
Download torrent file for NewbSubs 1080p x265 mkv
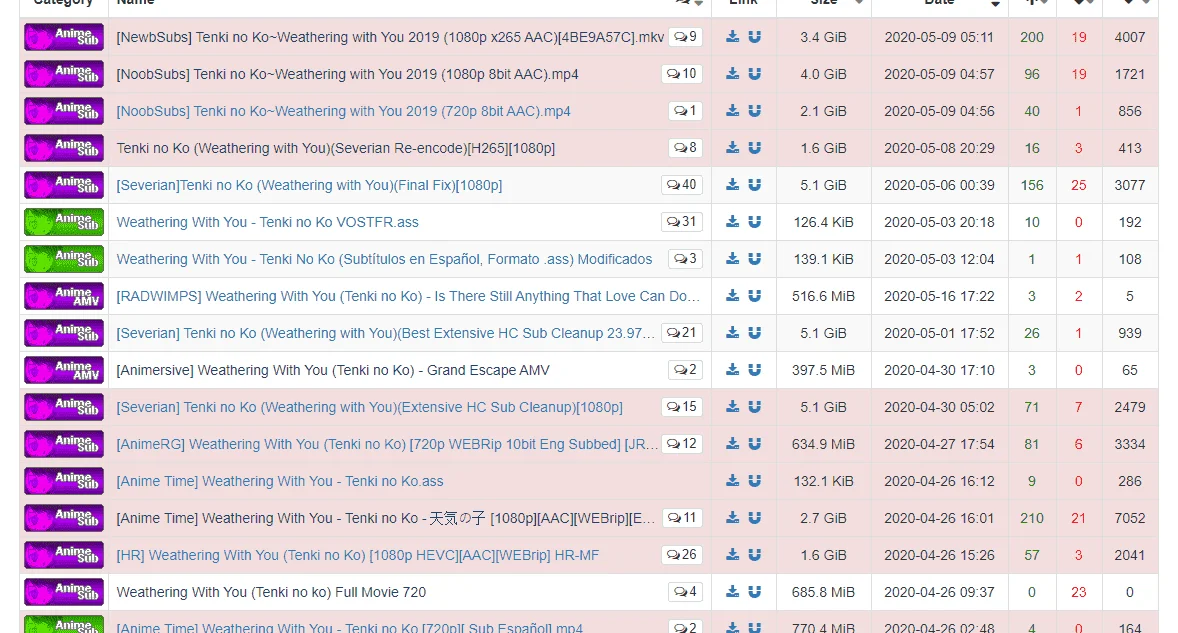point(732,37)
